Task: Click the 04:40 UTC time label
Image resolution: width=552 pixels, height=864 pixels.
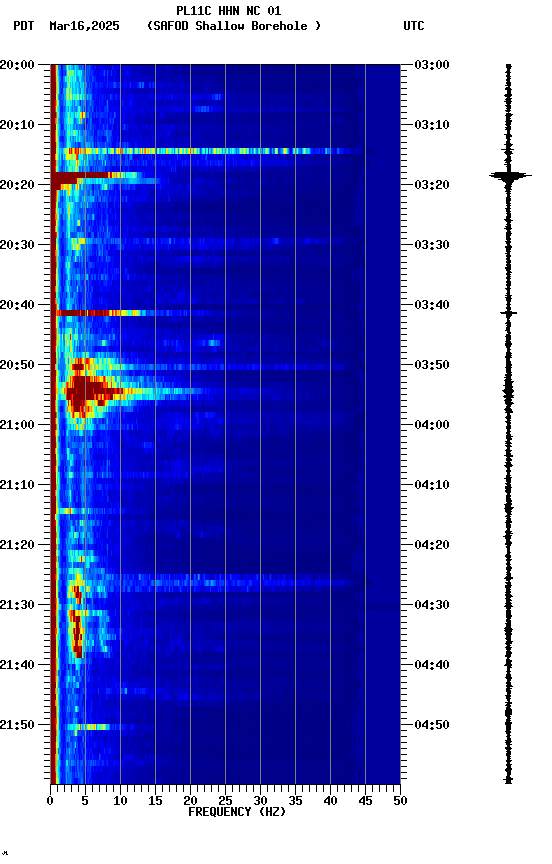Action: (432, 666)
